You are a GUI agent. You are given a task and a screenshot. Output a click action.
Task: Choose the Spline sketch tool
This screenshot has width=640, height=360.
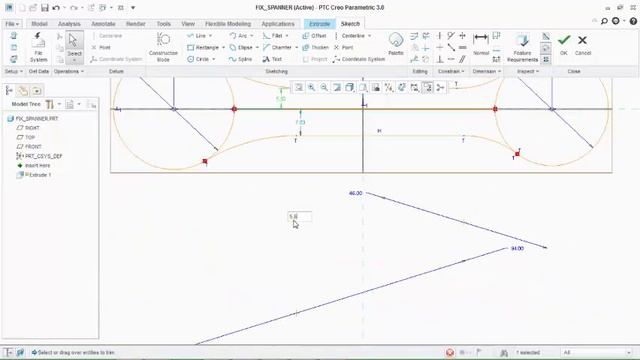(x=240, y=59)
